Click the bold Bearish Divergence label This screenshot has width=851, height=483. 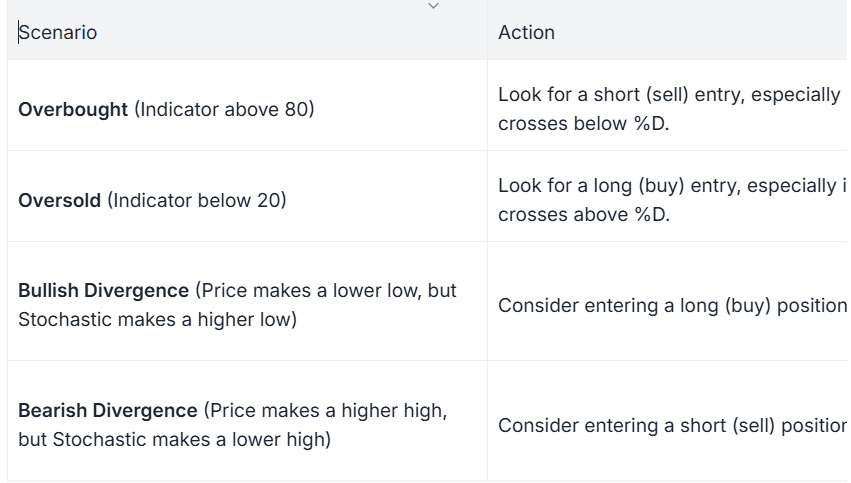[x=108, y=411]
